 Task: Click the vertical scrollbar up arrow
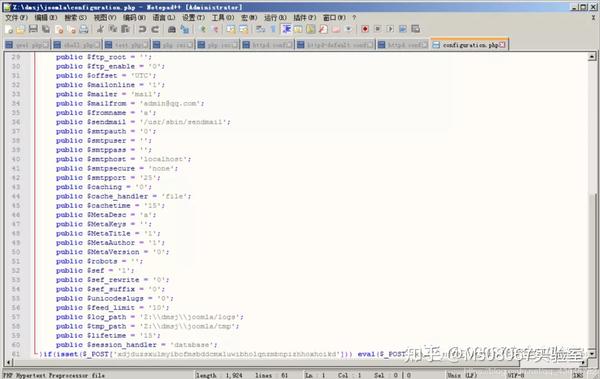coord(592,57)
